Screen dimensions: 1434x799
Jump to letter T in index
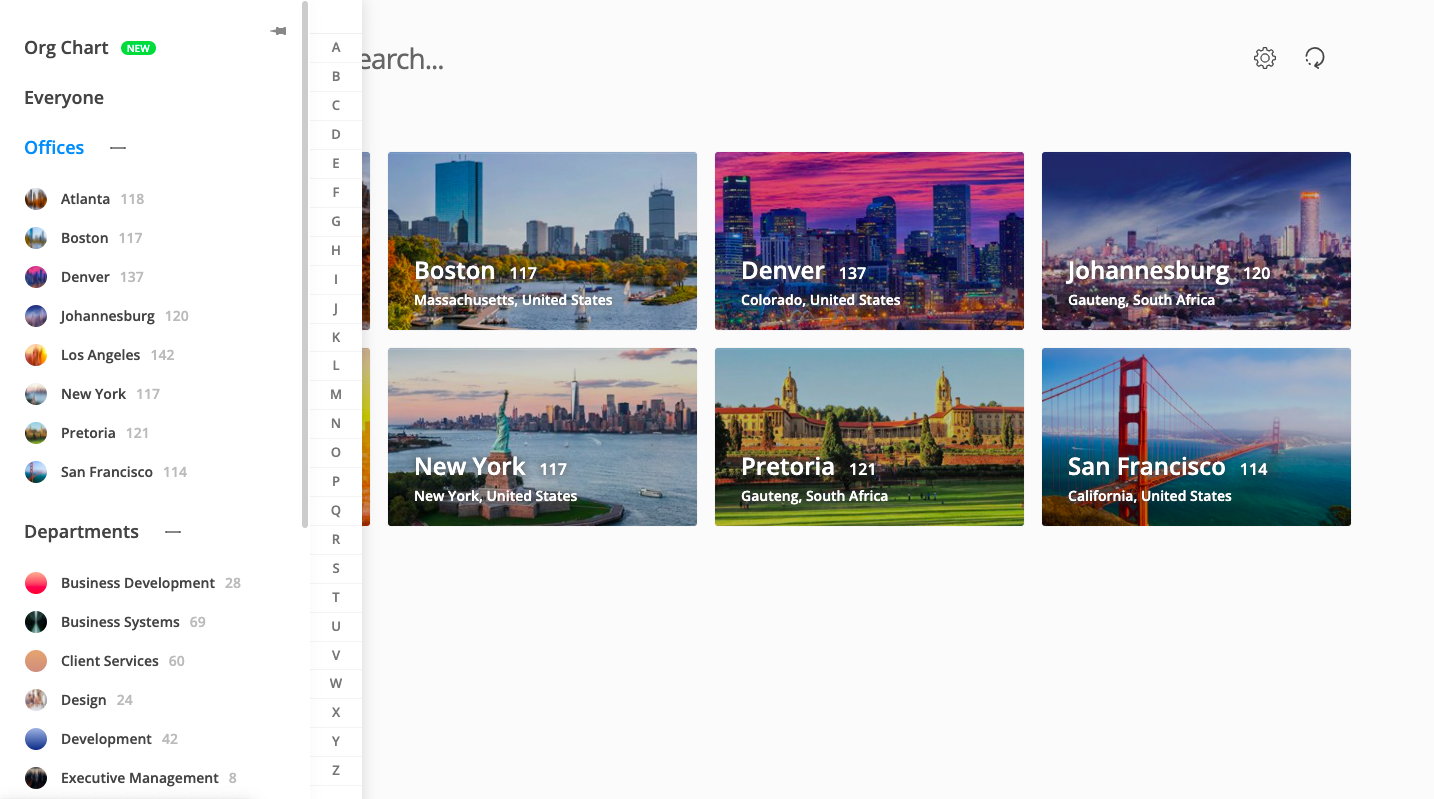tap(336, 598)
